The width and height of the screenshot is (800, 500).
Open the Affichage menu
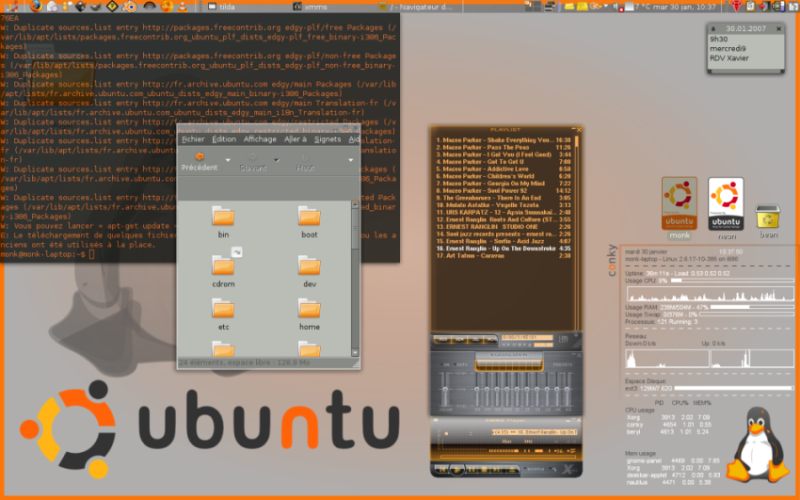260,139
